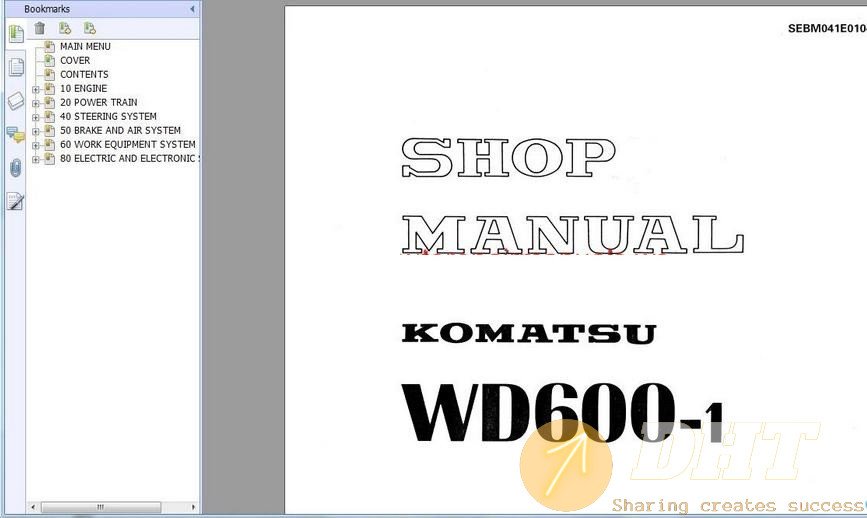Expand the 10 ENGINE bookmark

pyautogui.click(x=36, y=90)
